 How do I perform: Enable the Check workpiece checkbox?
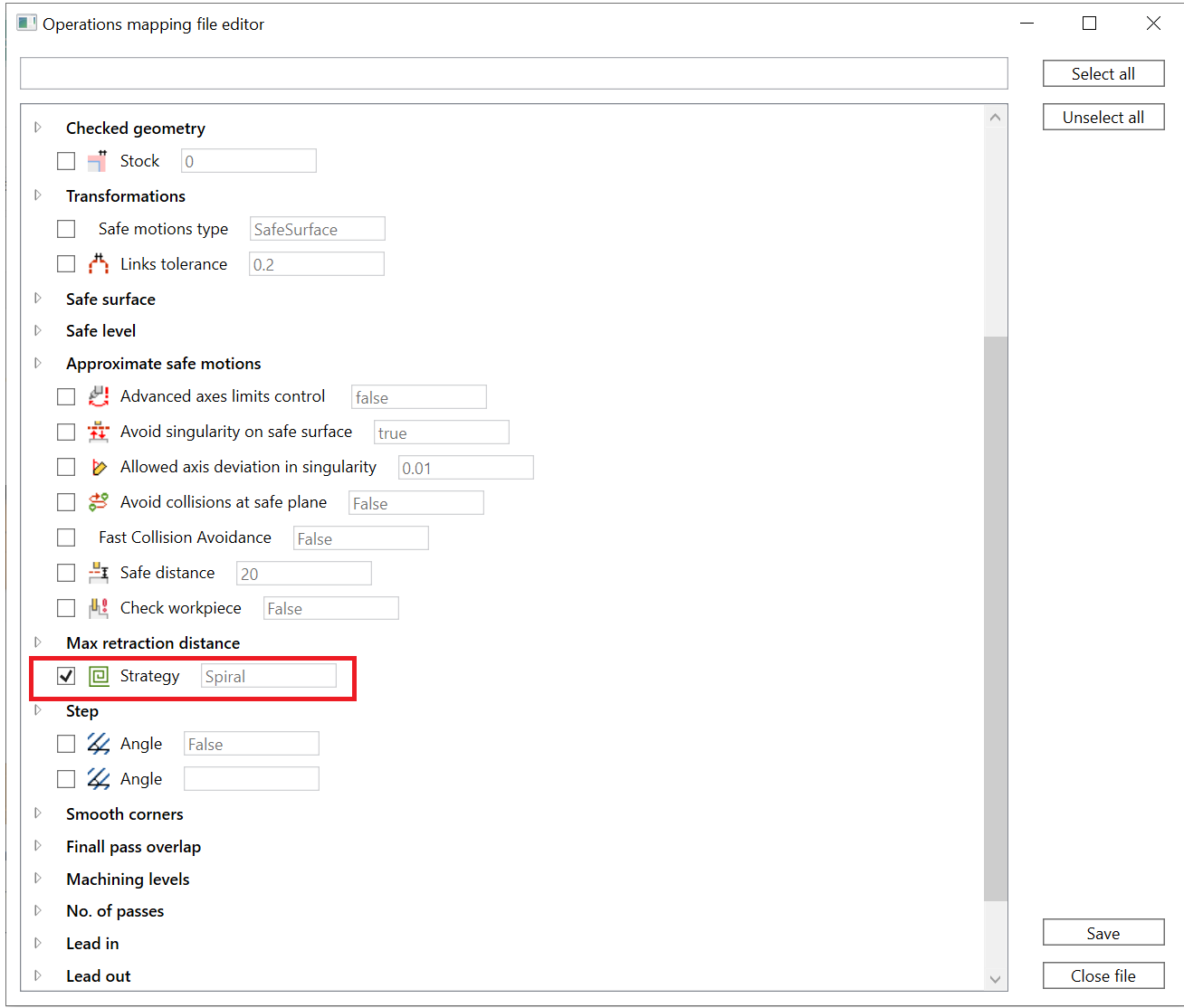click(66, 608)
